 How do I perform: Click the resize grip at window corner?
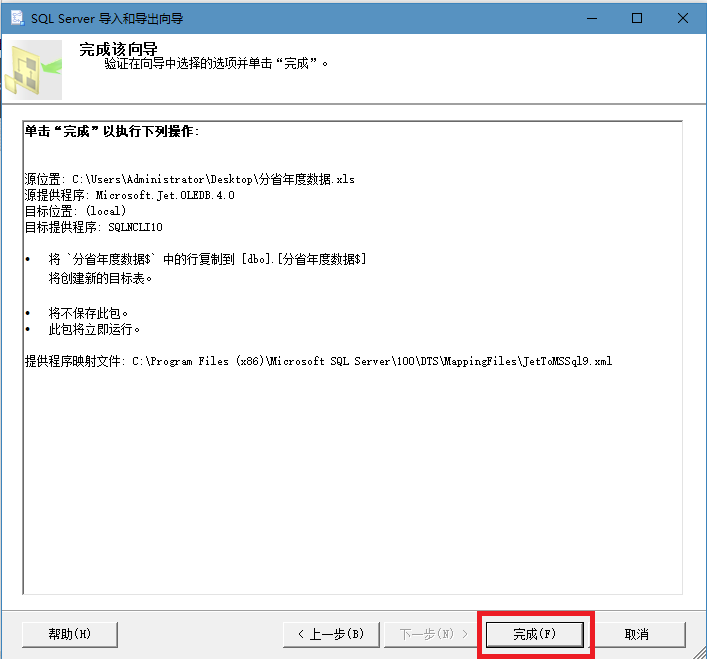tap(700, 652)
